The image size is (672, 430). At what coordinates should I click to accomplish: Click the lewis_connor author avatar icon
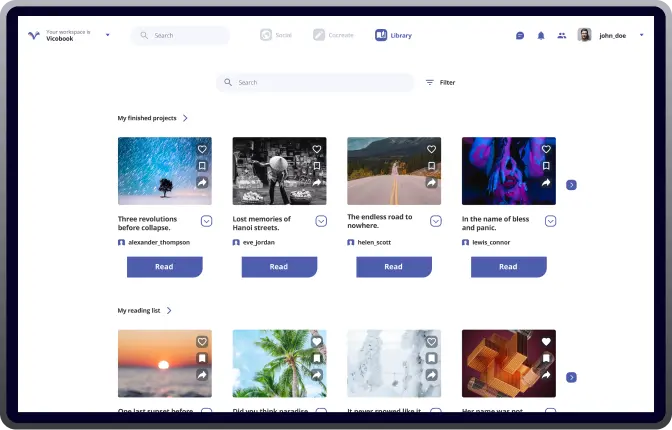[465, 243]
